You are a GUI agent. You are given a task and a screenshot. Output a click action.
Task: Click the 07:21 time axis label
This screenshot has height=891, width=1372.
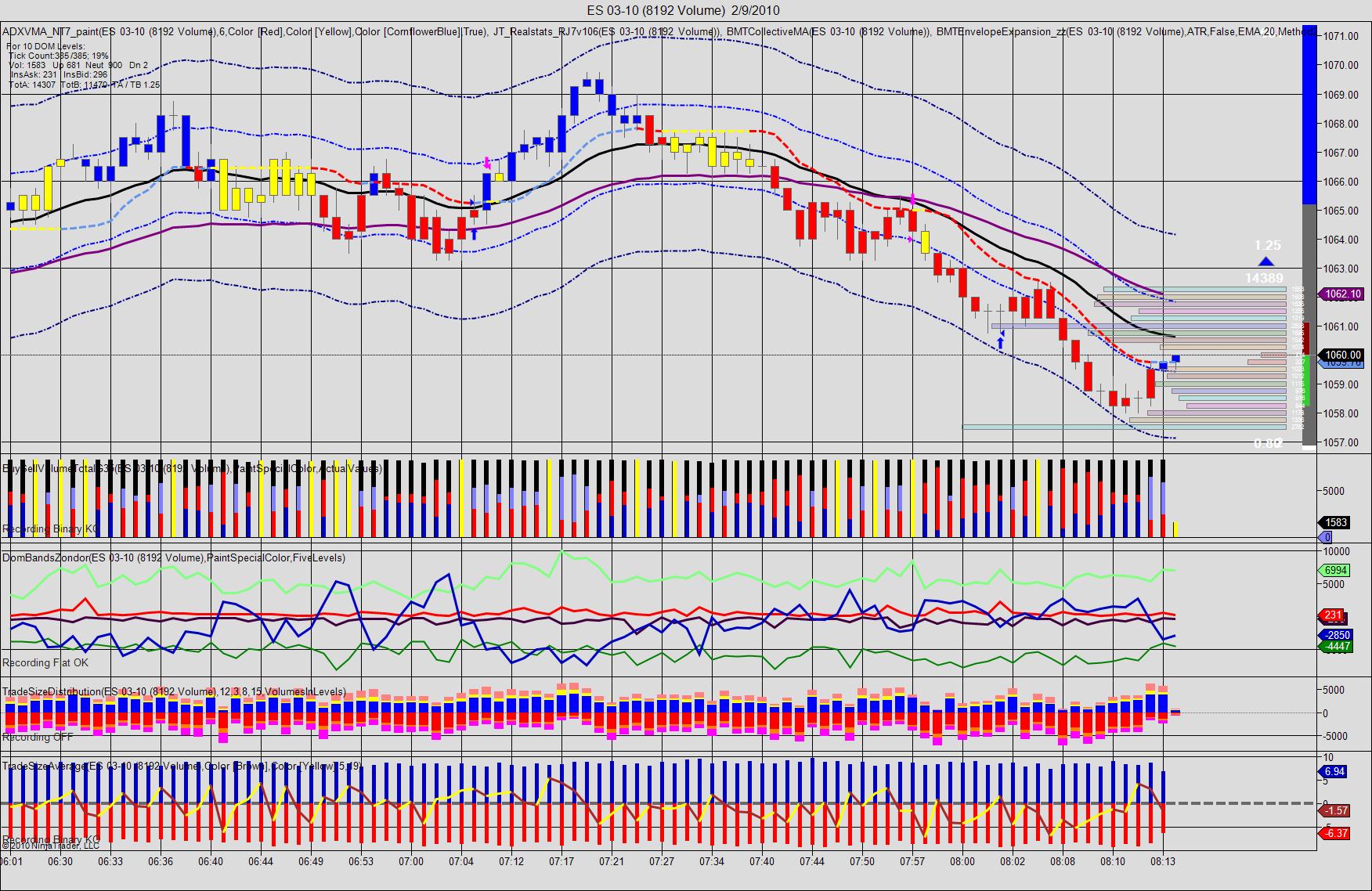(612, 861)
